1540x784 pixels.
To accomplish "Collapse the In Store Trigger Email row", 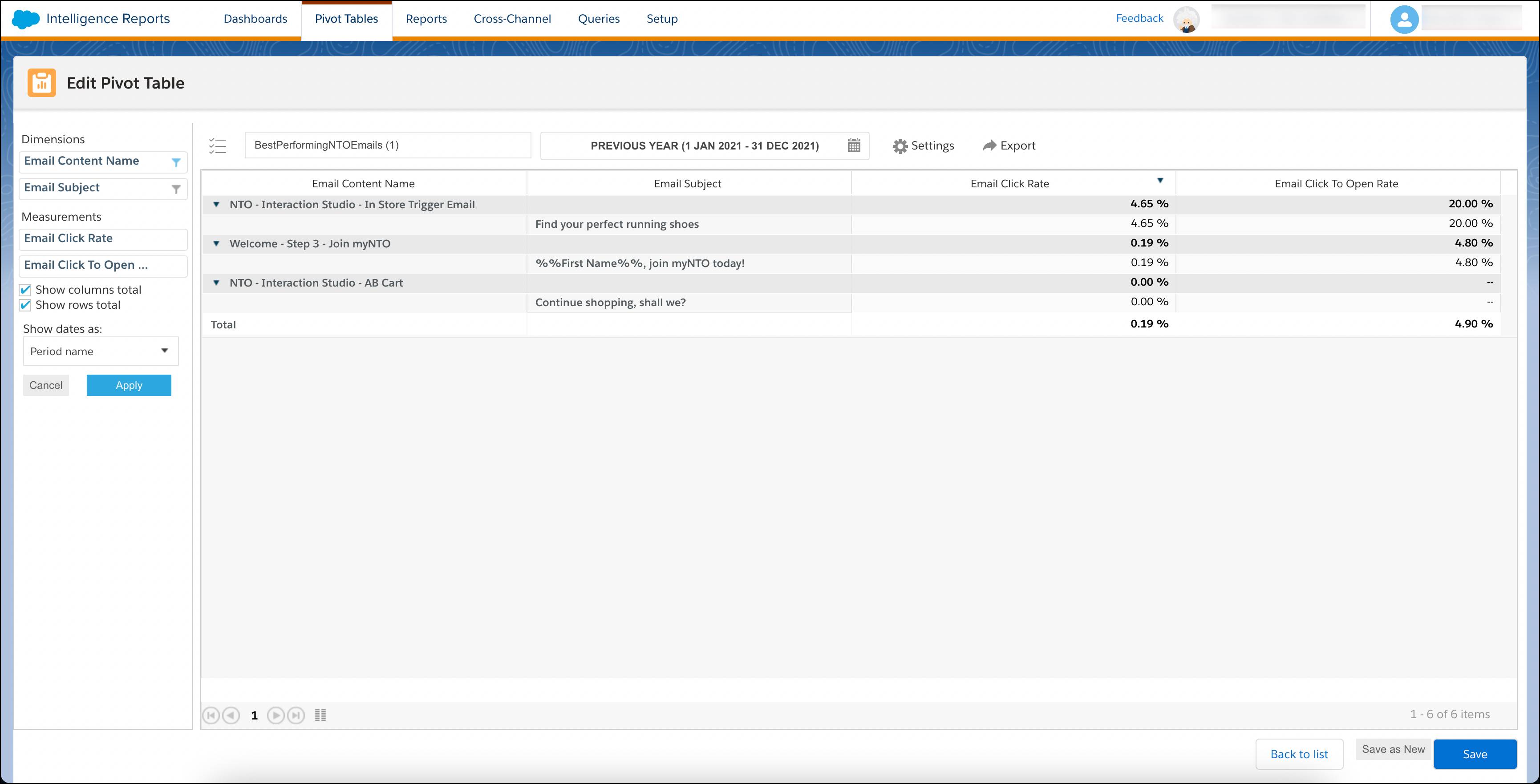I will pyautogui.click(x=216, y=204).
